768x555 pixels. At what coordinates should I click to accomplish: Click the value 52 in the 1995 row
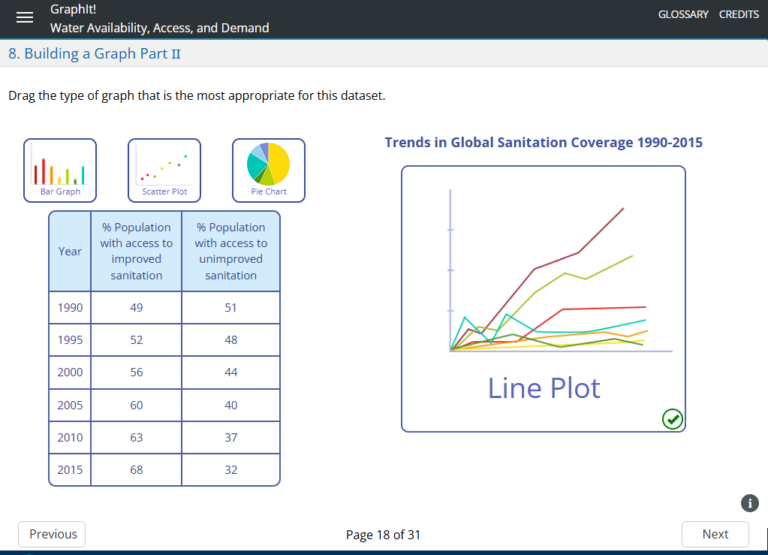click(x=136, y=340)
